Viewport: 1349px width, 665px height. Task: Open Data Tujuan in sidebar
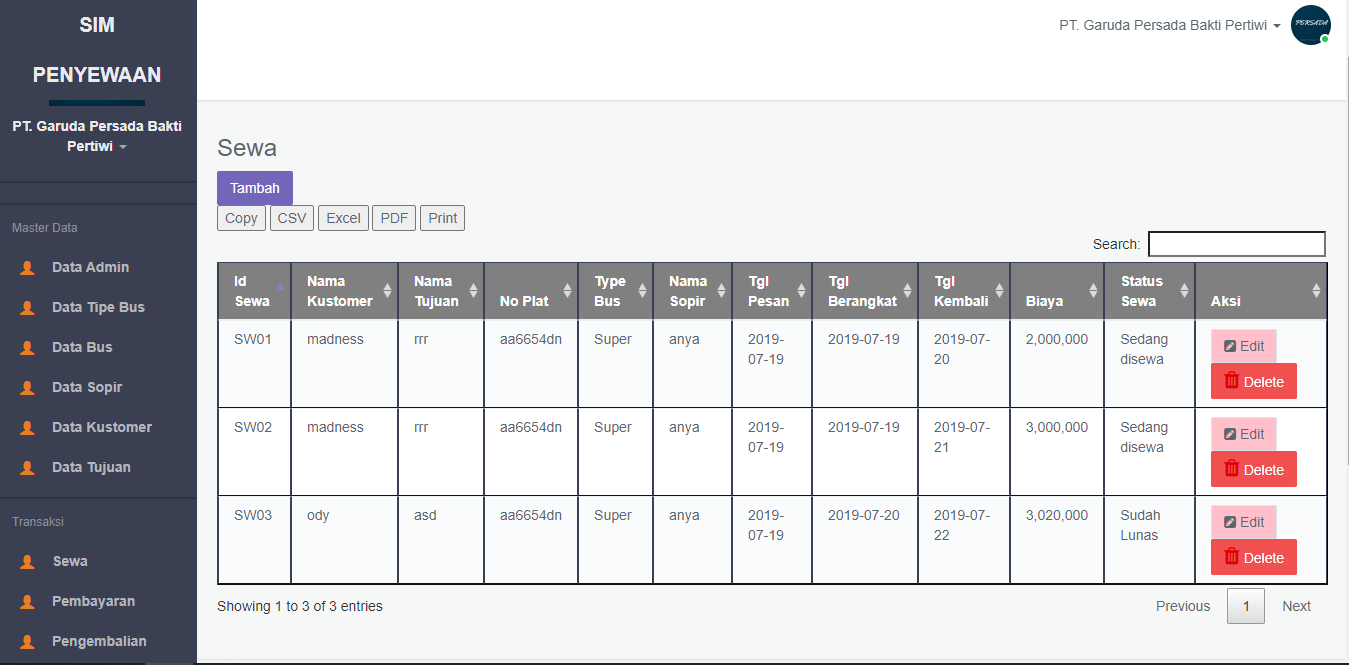(91, 467)
